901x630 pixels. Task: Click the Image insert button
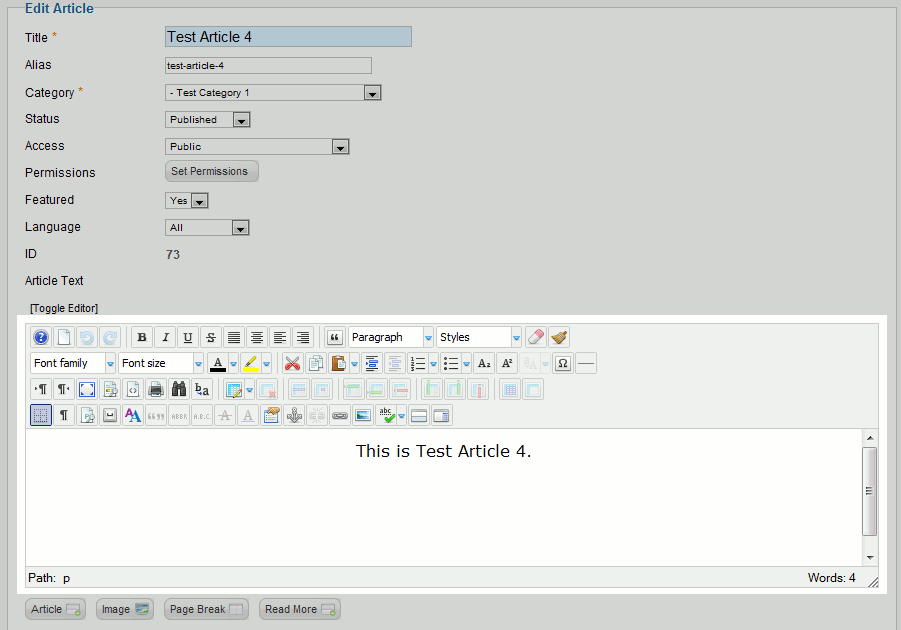point(125,609)
